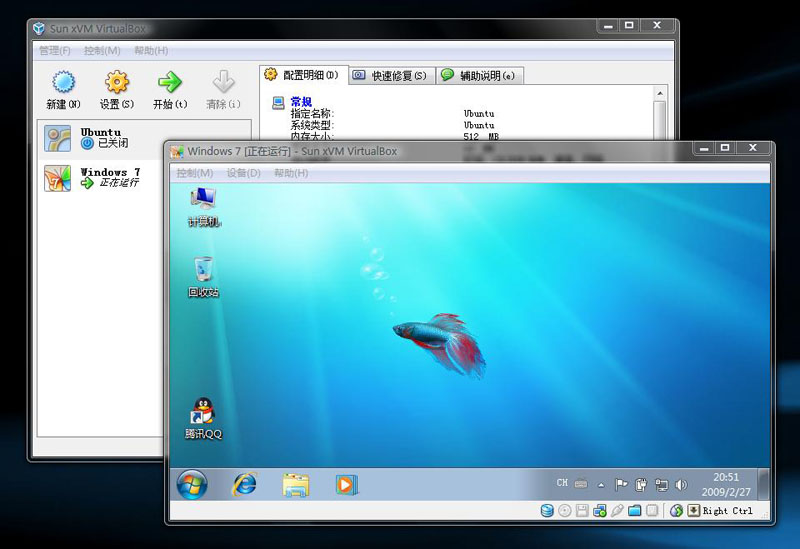The height and width of the screenshot is (549, 800).
Task: Launch Internet Explorer from guest taskbar
Action: (x=245, y=484)
